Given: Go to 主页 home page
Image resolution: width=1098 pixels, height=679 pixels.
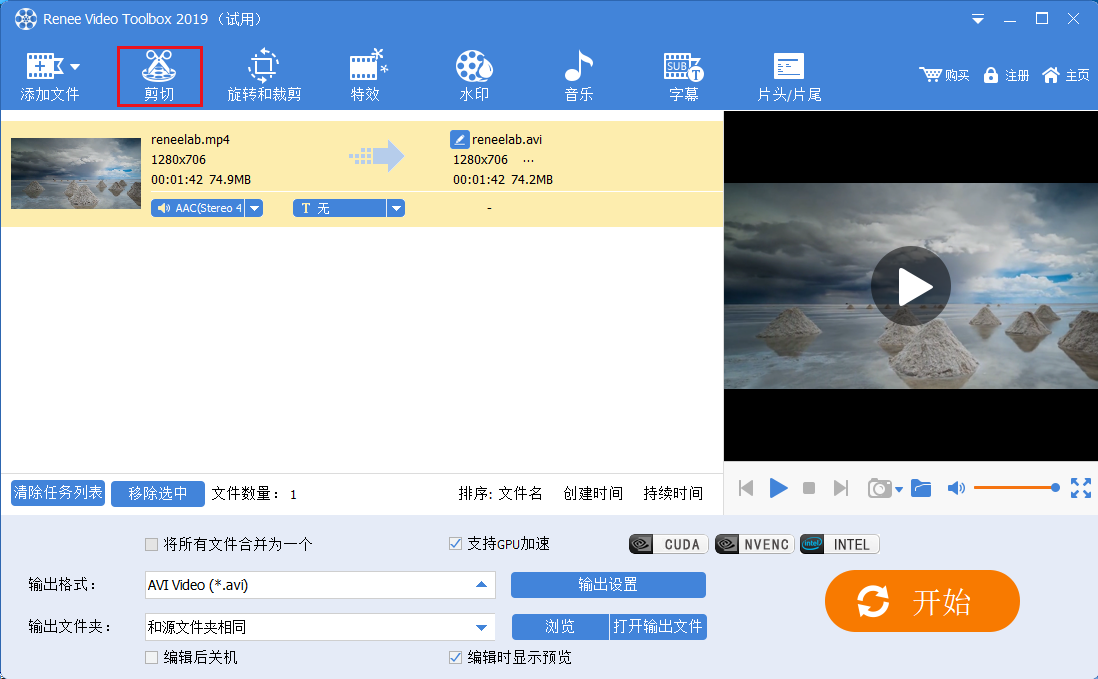Looking at the screenshot, I should [x=1066, y=75].
